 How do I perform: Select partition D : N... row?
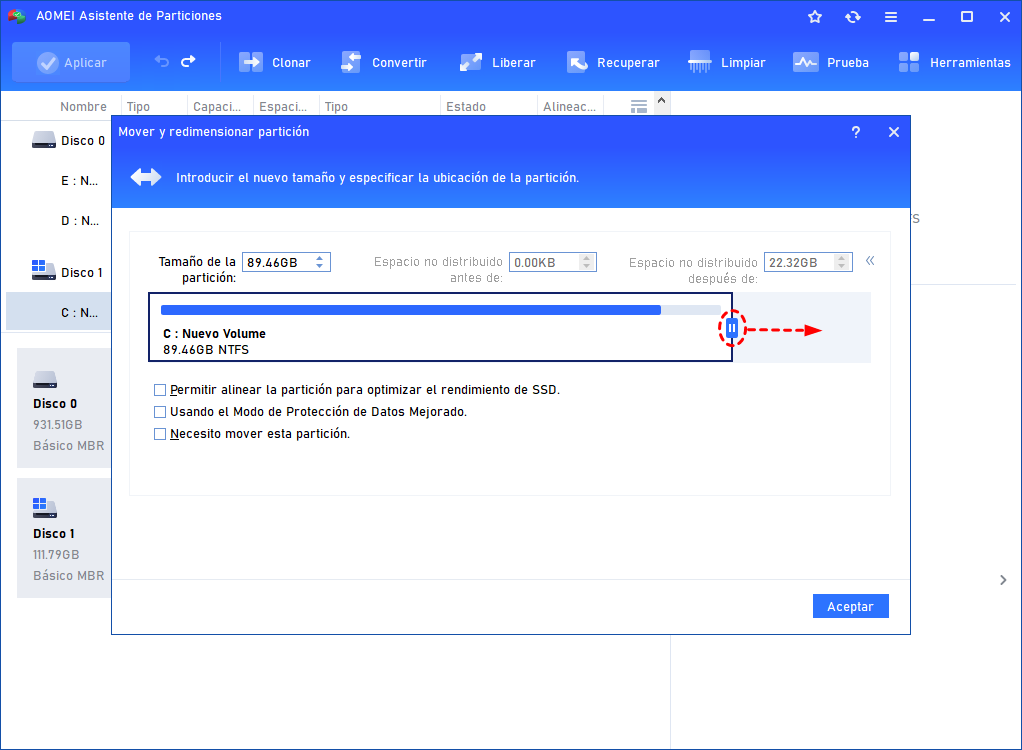(x=80, y=221)
